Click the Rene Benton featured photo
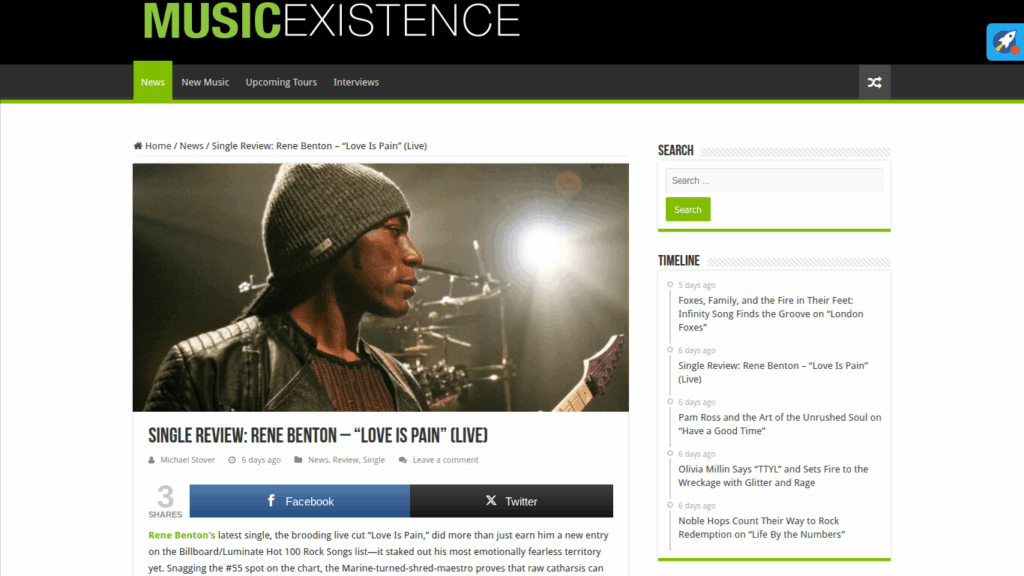This screenshot has height=576, width=1024. click(381, 287)
